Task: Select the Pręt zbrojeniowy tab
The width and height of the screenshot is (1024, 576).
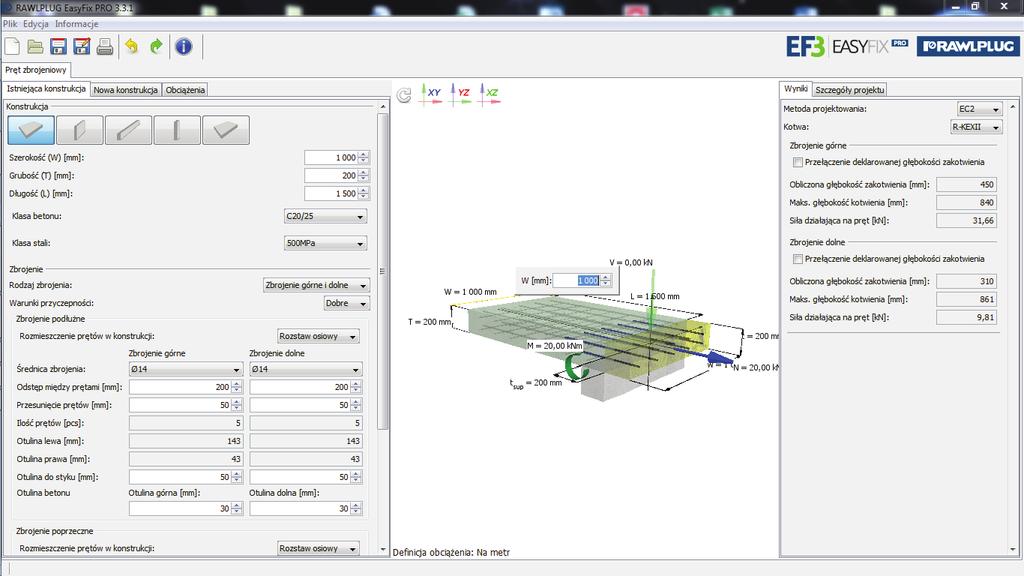Action: coord(36,70)
